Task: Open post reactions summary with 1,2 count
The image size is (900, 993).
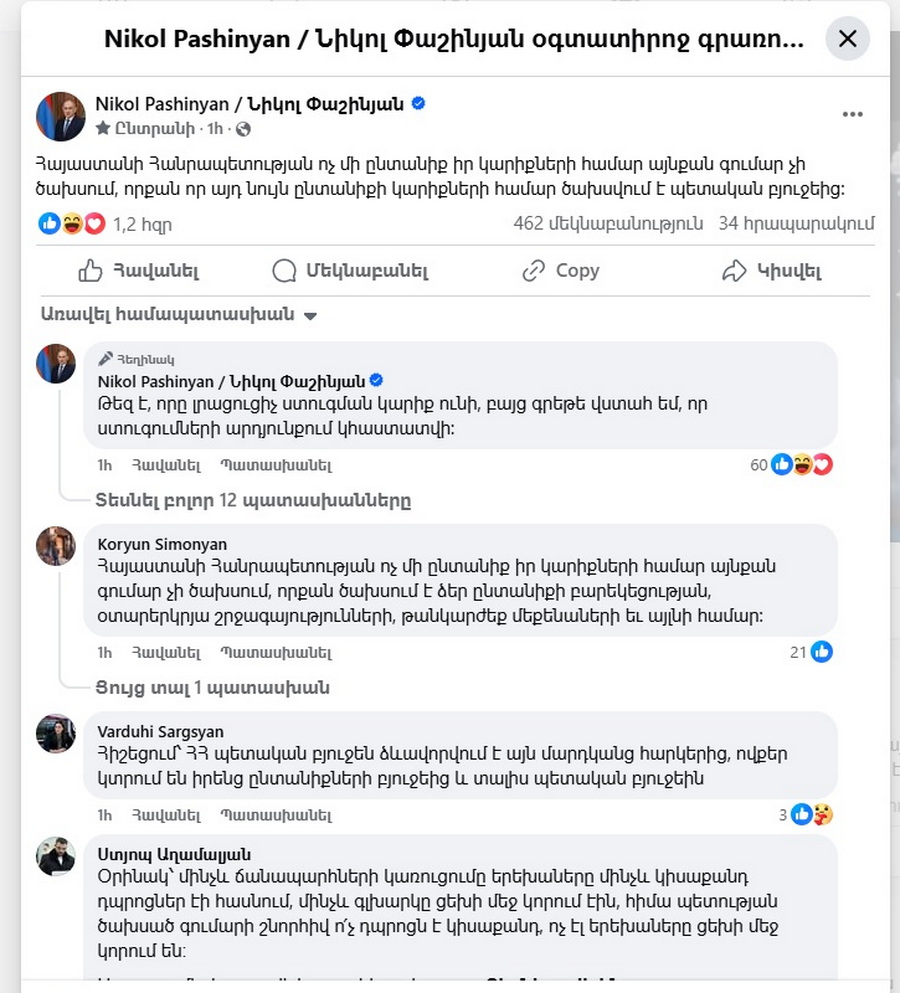Action: click(x=105, y=224)
